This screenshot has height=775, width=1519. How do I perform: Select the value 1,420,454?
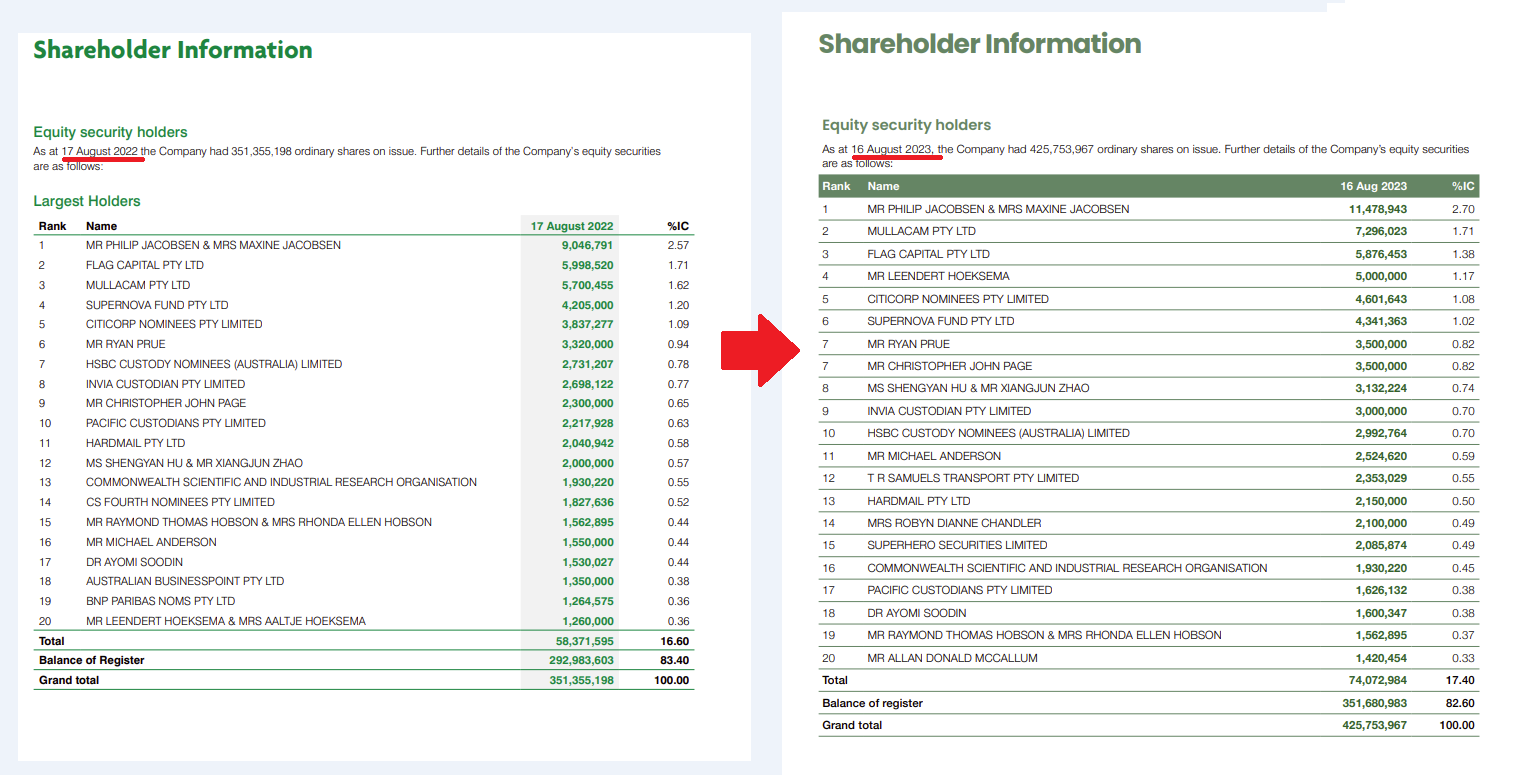[1381, 658]
